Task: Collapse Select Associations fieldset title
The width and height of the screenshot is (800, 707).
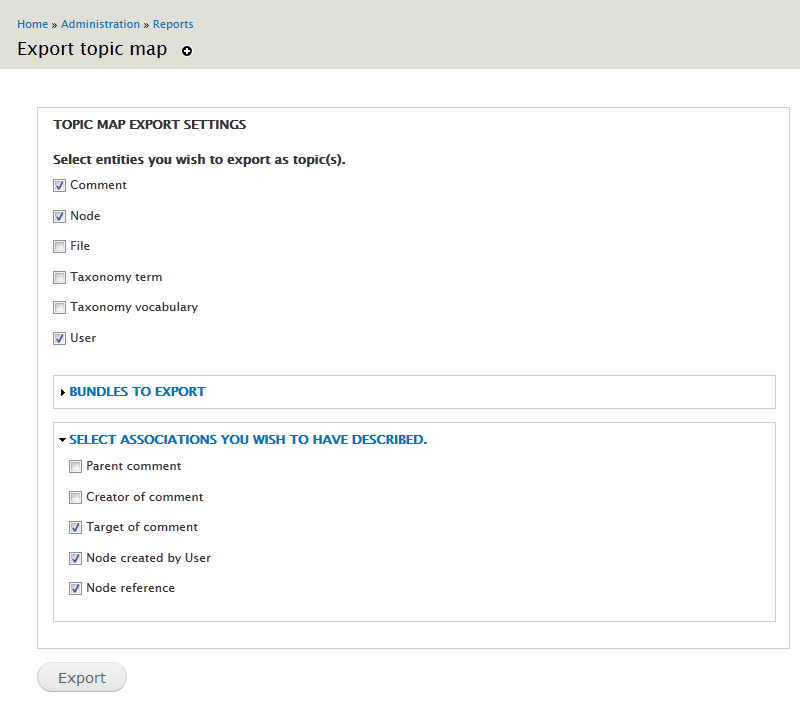Action: (x=248, y=440)
